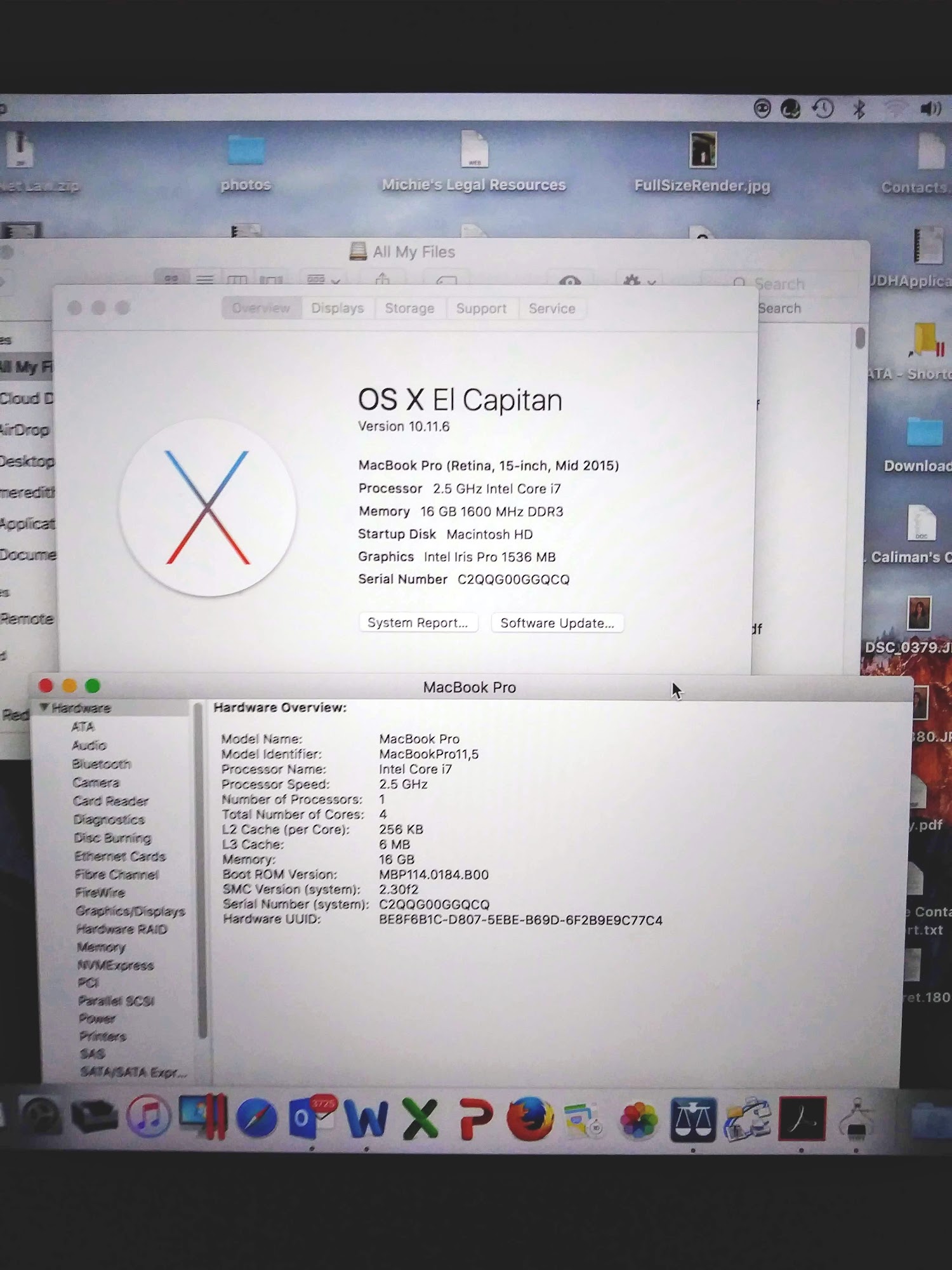Click the Software Update button
Image resolution: width=952 pixels, height=1270 pixels.
pyautogui.click(x=557, y=623)
